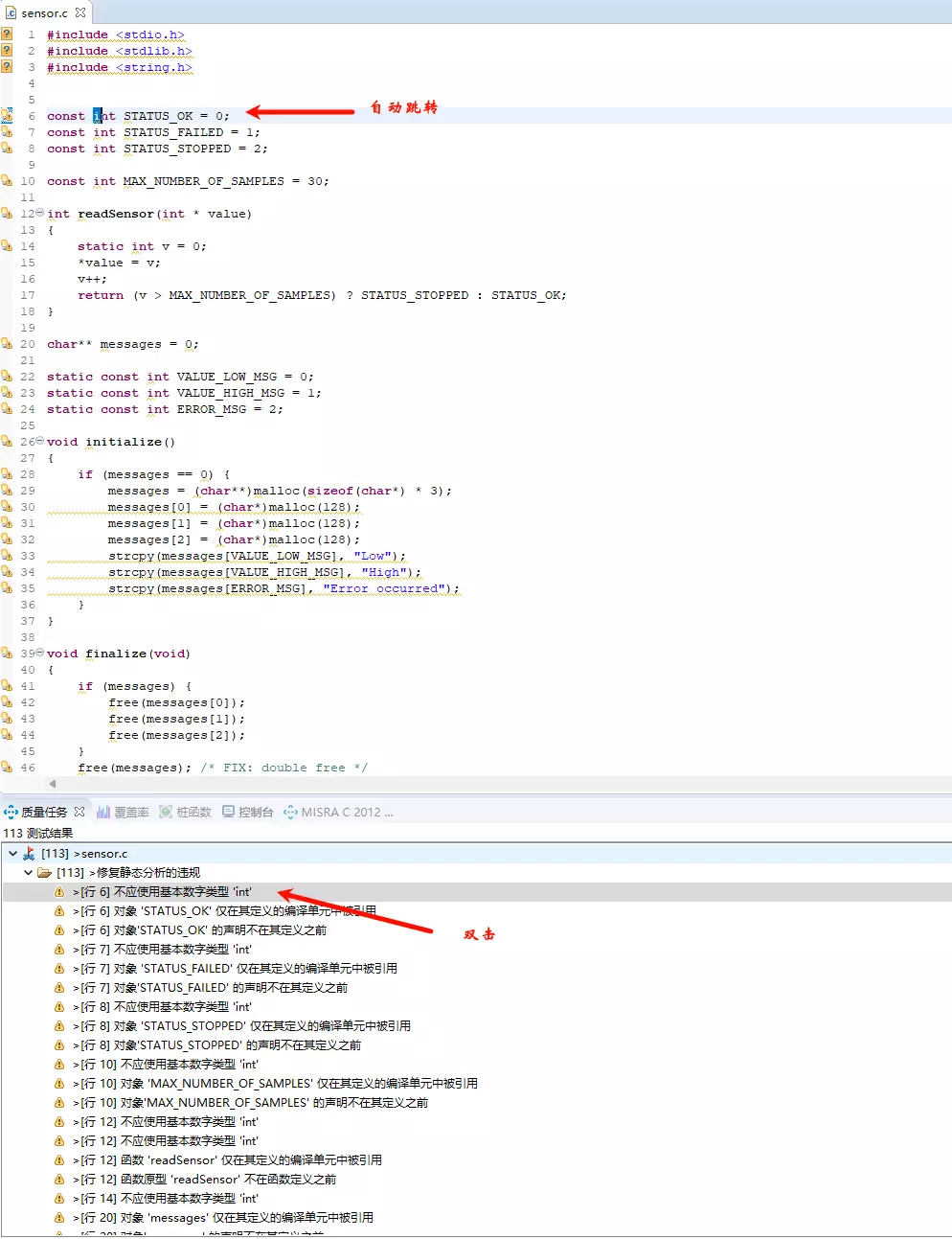Collapse the [113] sensor.c results tree node
The image size is (952, 1239).
coord(12,854)
